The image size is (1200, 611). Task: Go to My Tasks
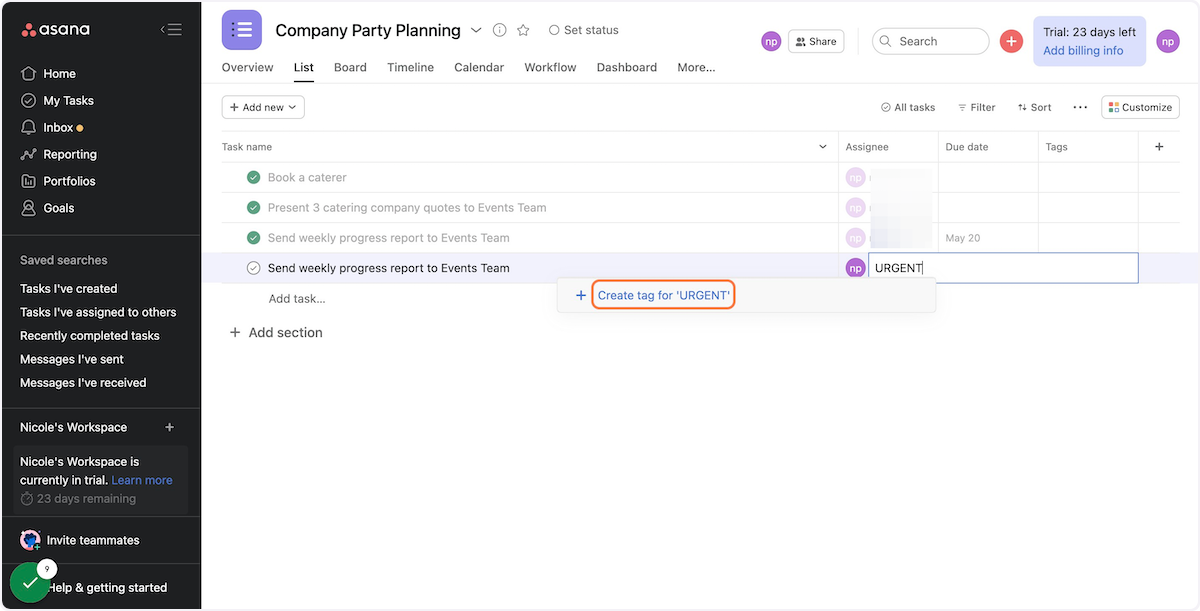68,101
